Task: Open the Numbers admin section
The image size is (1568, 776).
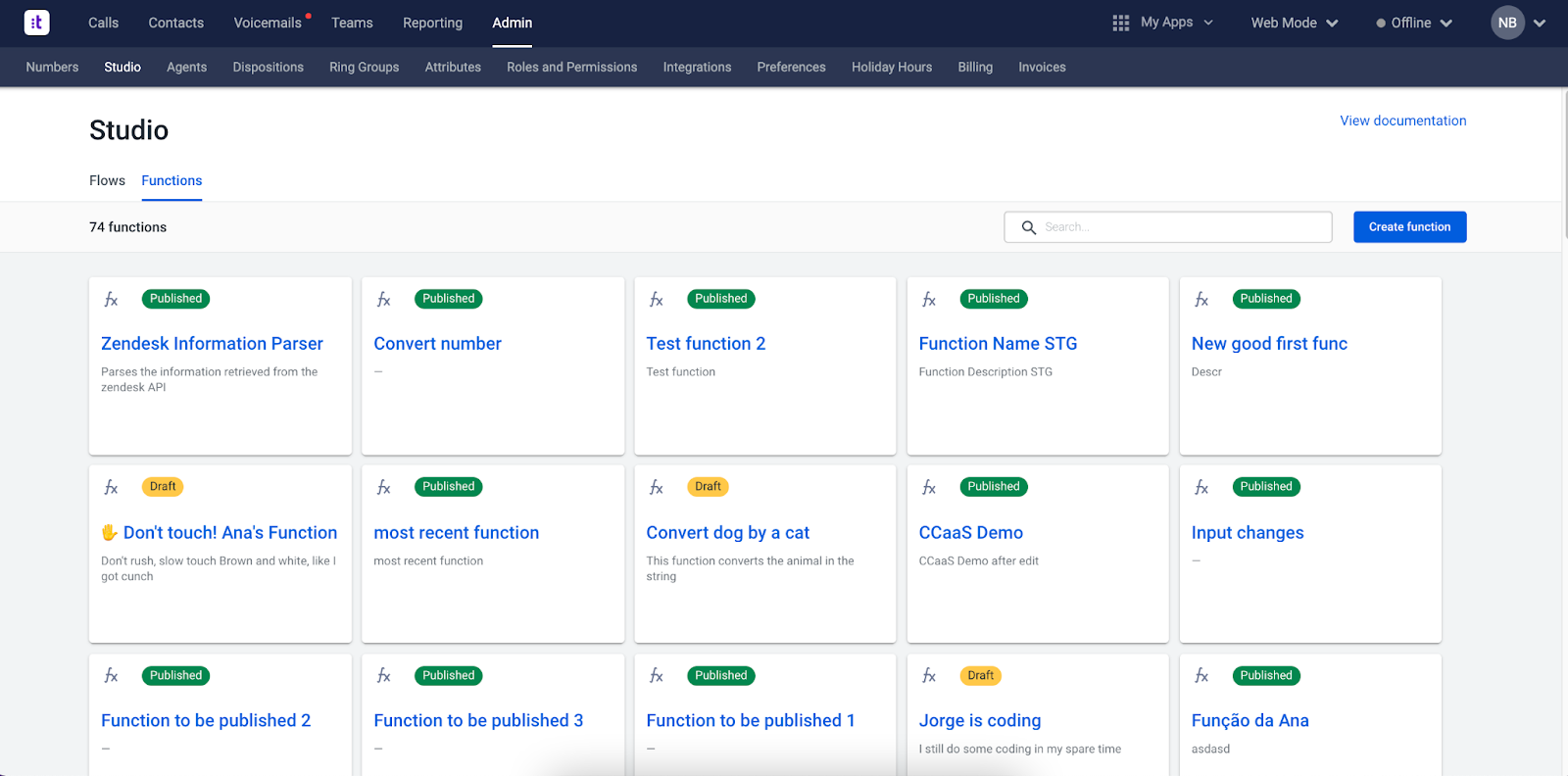Action: pos(52,67)
